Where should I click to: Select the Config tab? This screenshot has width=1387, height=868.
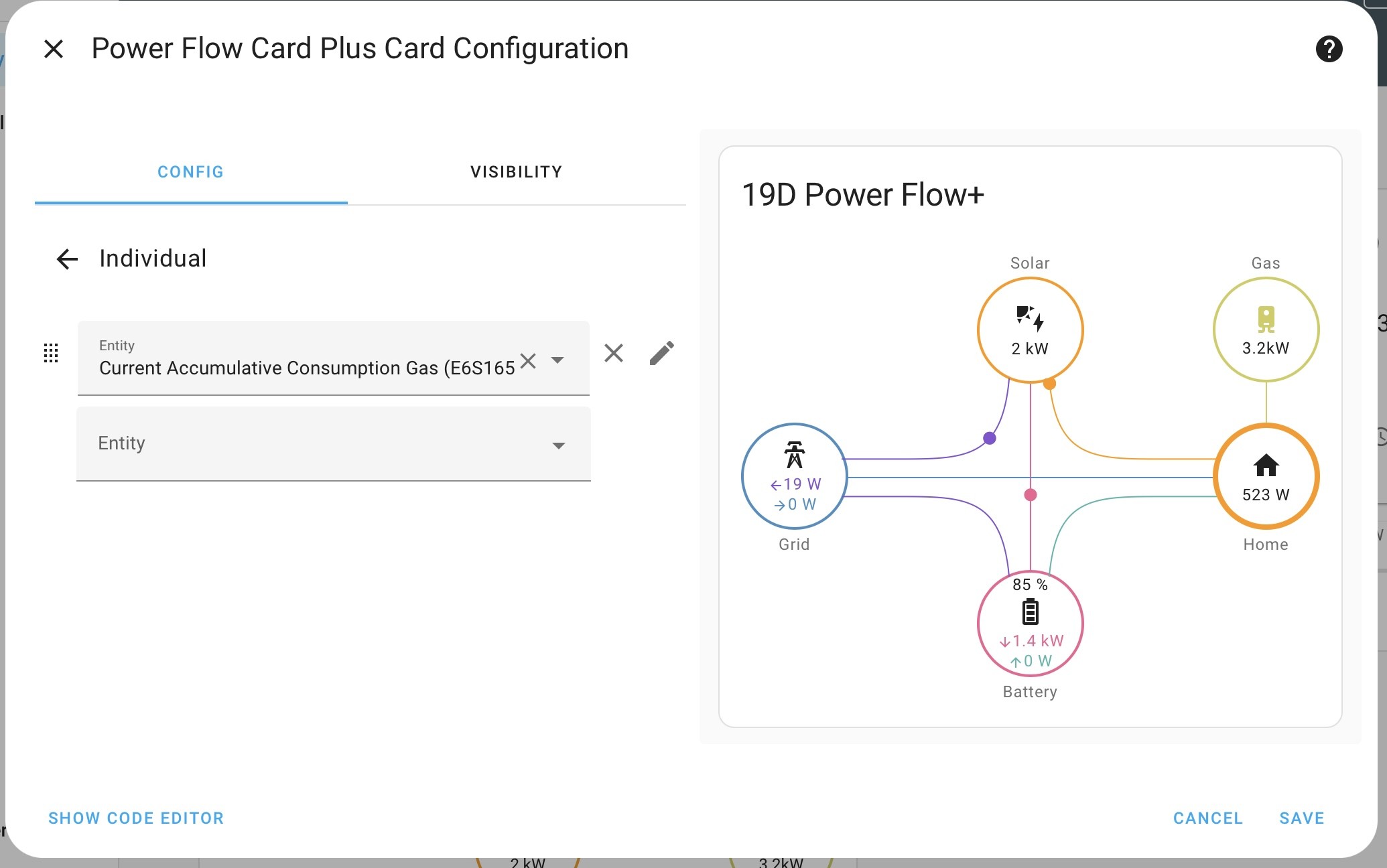(191, 172)
